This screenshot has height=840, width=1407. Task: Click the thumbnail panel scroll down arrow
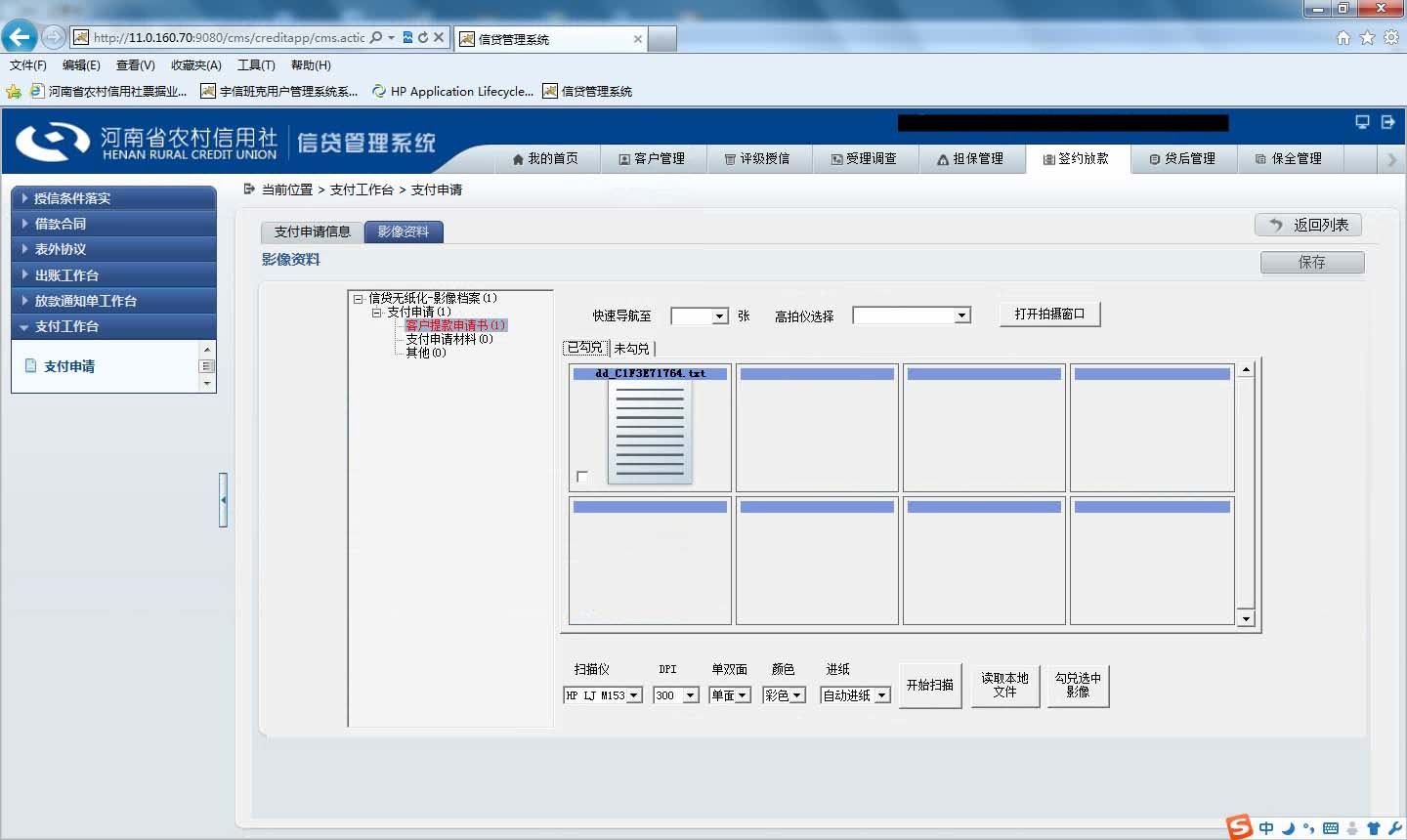pyautogui.click(x=1246, y=618)
